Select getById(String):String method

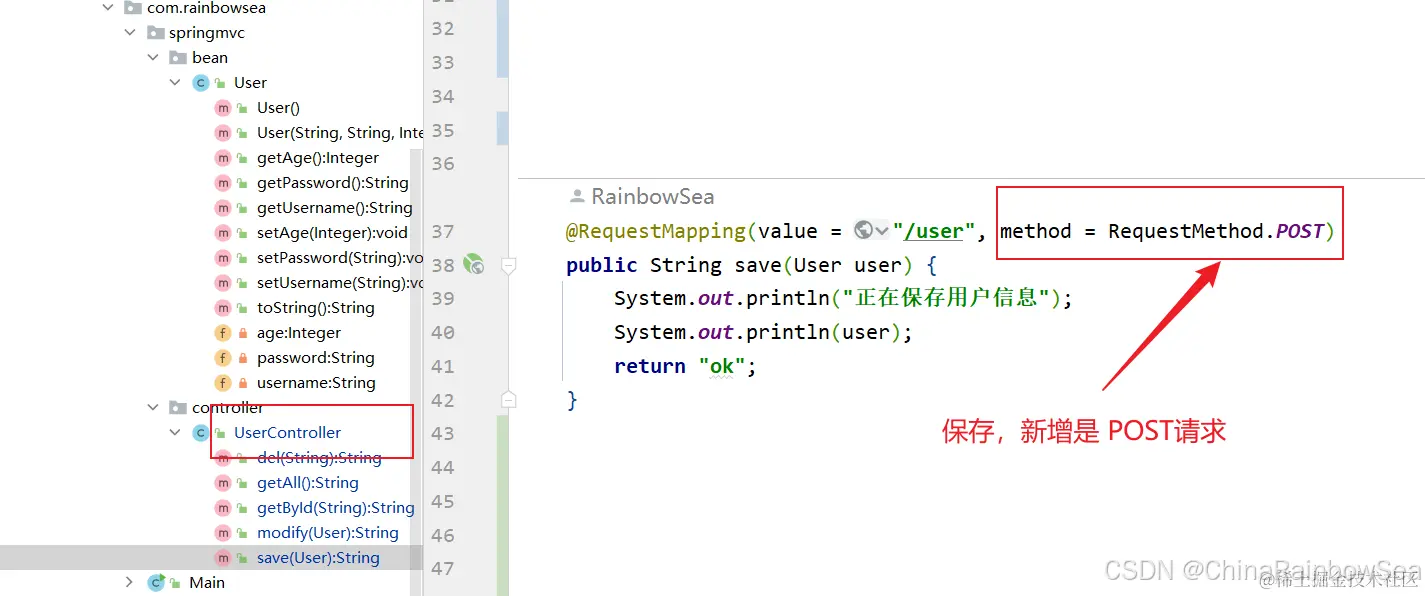pyautogui.click(x=336, y=508)
